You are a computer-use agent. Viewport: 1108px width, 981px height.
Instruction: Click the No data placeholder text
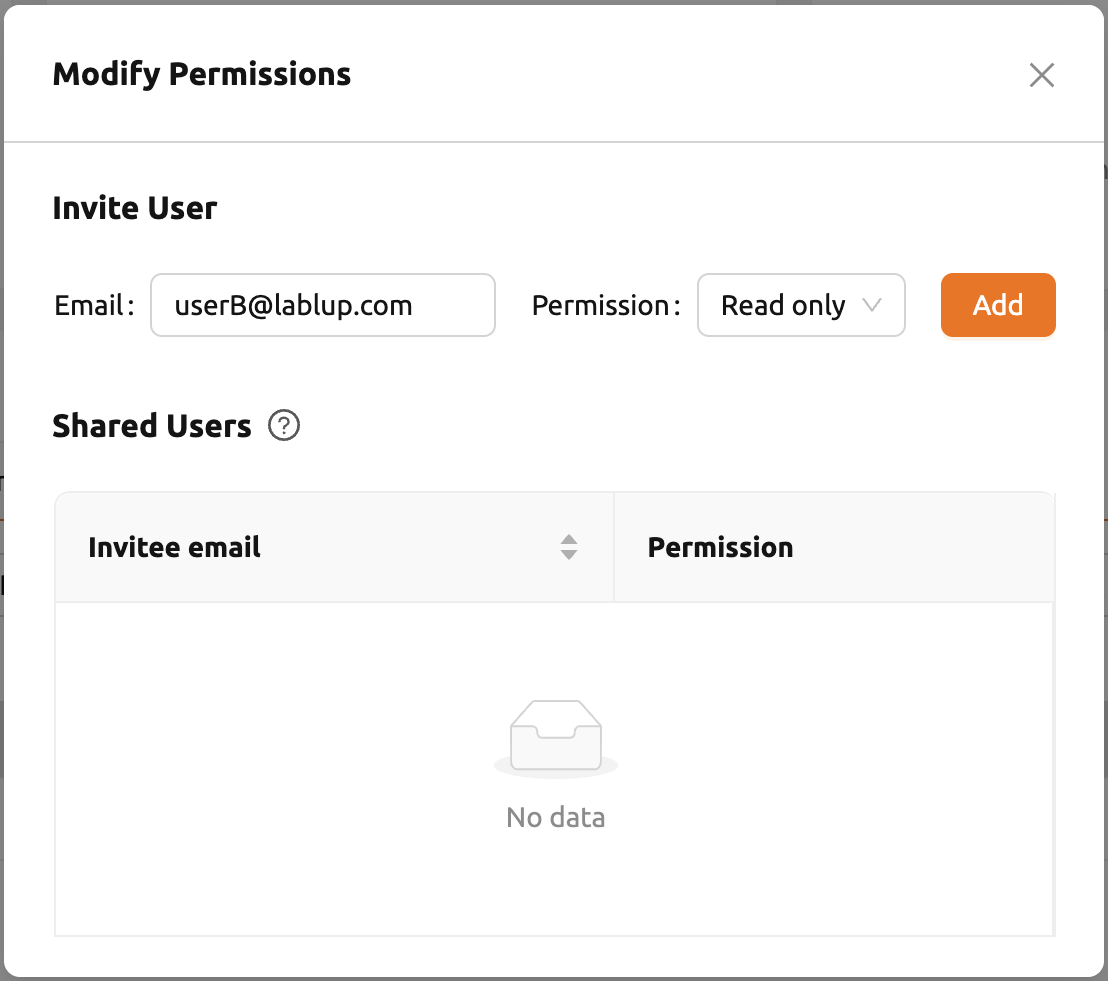556,818
